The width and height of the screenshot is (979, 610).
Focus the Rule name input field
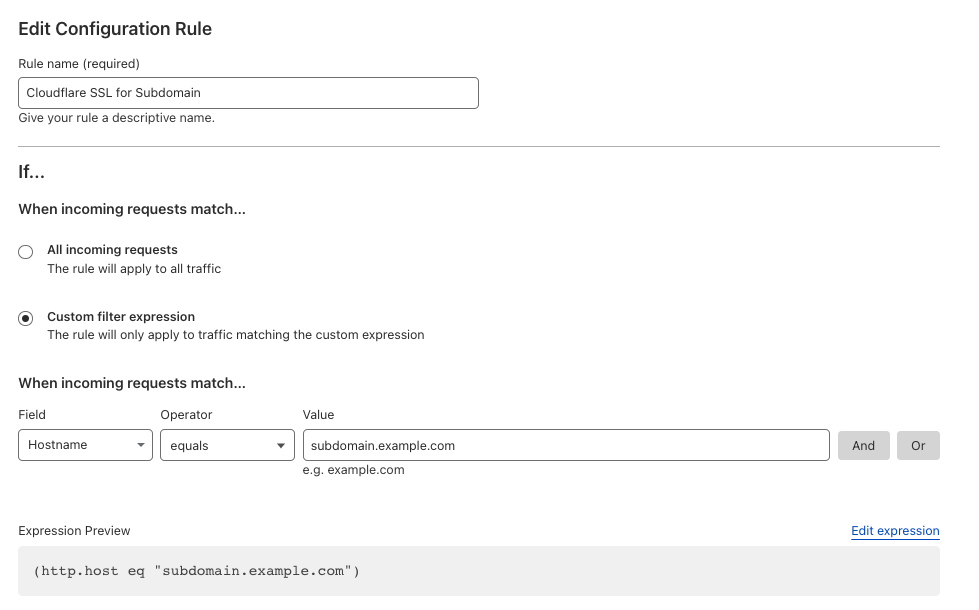(248, 93)
